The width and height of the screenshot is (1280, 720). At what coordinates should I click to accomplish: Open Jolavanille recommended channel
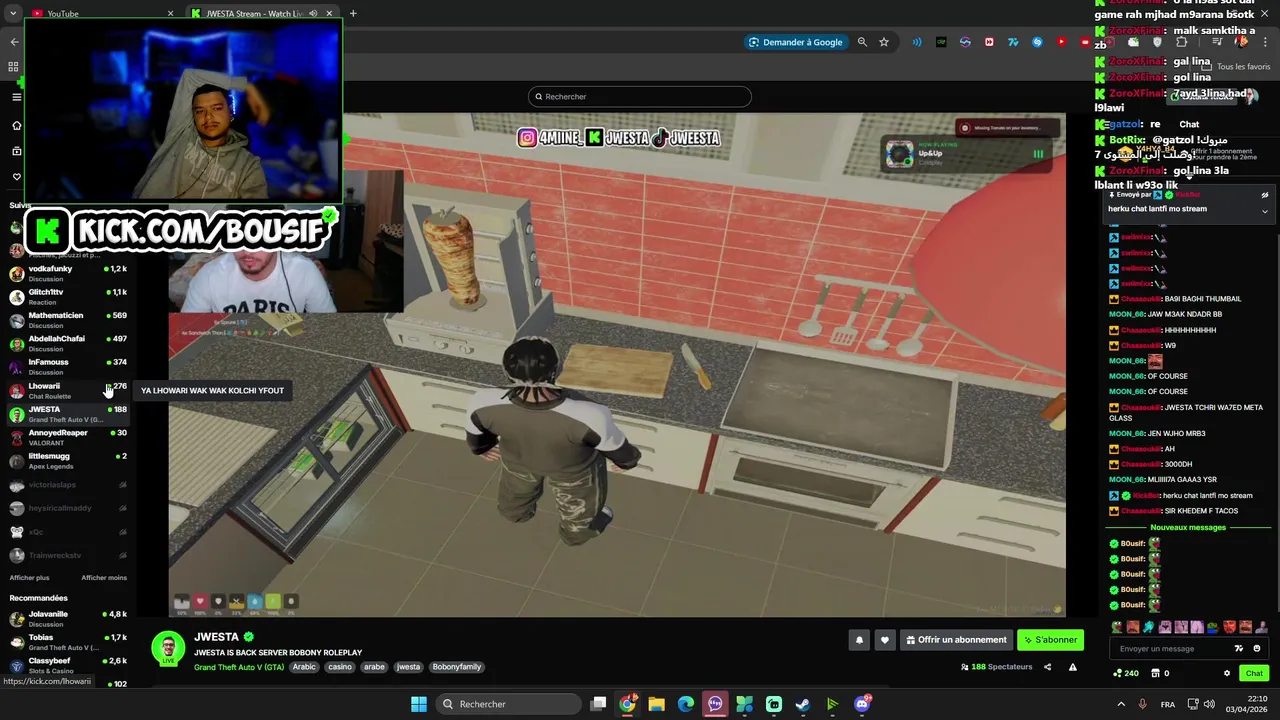click(x=68, y=619)
